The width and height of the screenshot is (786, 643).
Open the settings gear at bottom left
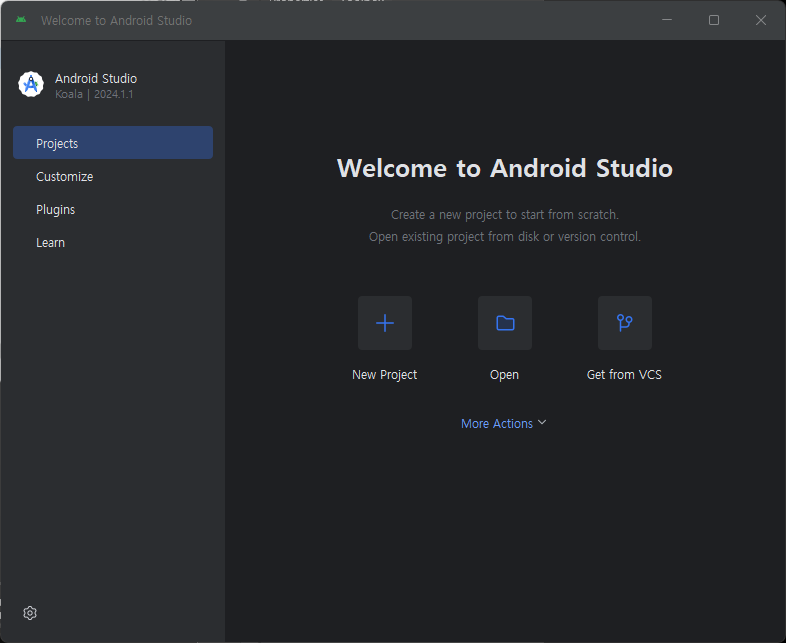click(30, 613)
